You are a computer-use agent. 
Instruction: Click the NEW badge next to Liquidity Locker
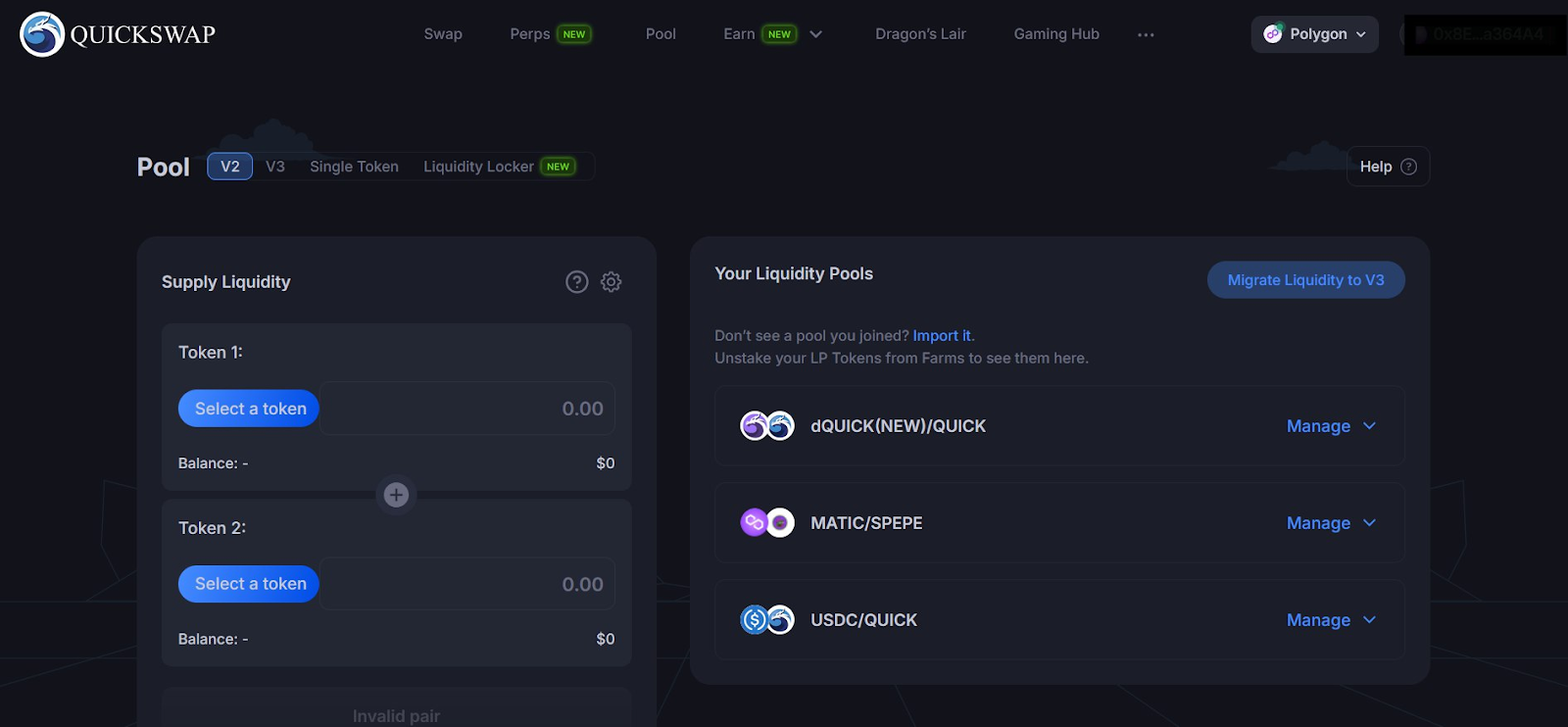coord(559,167)
